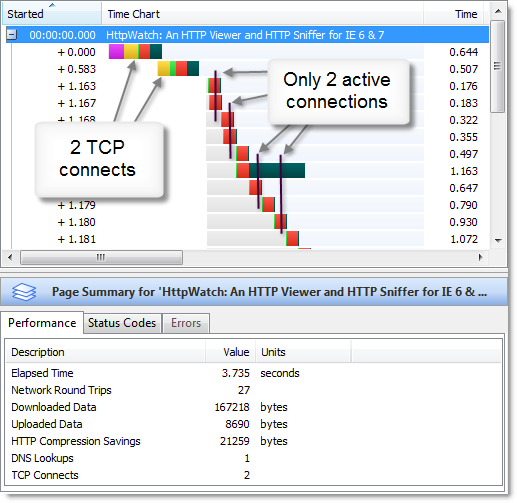
Task: Click the time value 0.355
Action: click(463, 137)
